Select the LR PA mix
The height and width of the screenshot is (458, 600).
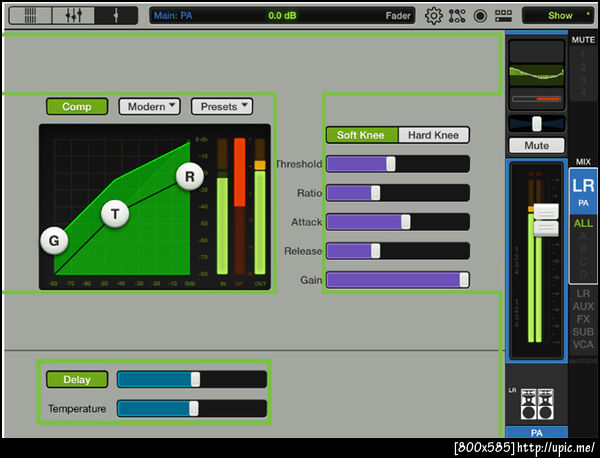[583, 191]
